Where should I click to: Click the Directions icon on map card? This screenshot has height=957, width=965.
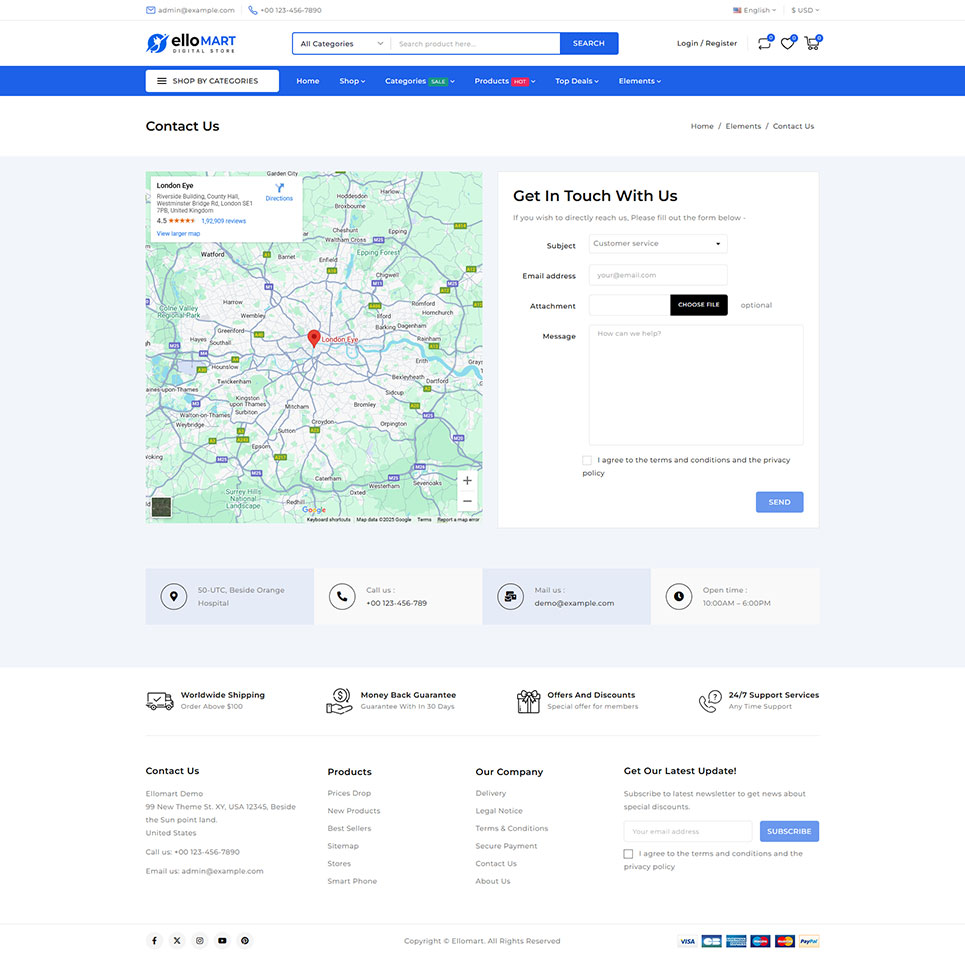pos(279,191)
